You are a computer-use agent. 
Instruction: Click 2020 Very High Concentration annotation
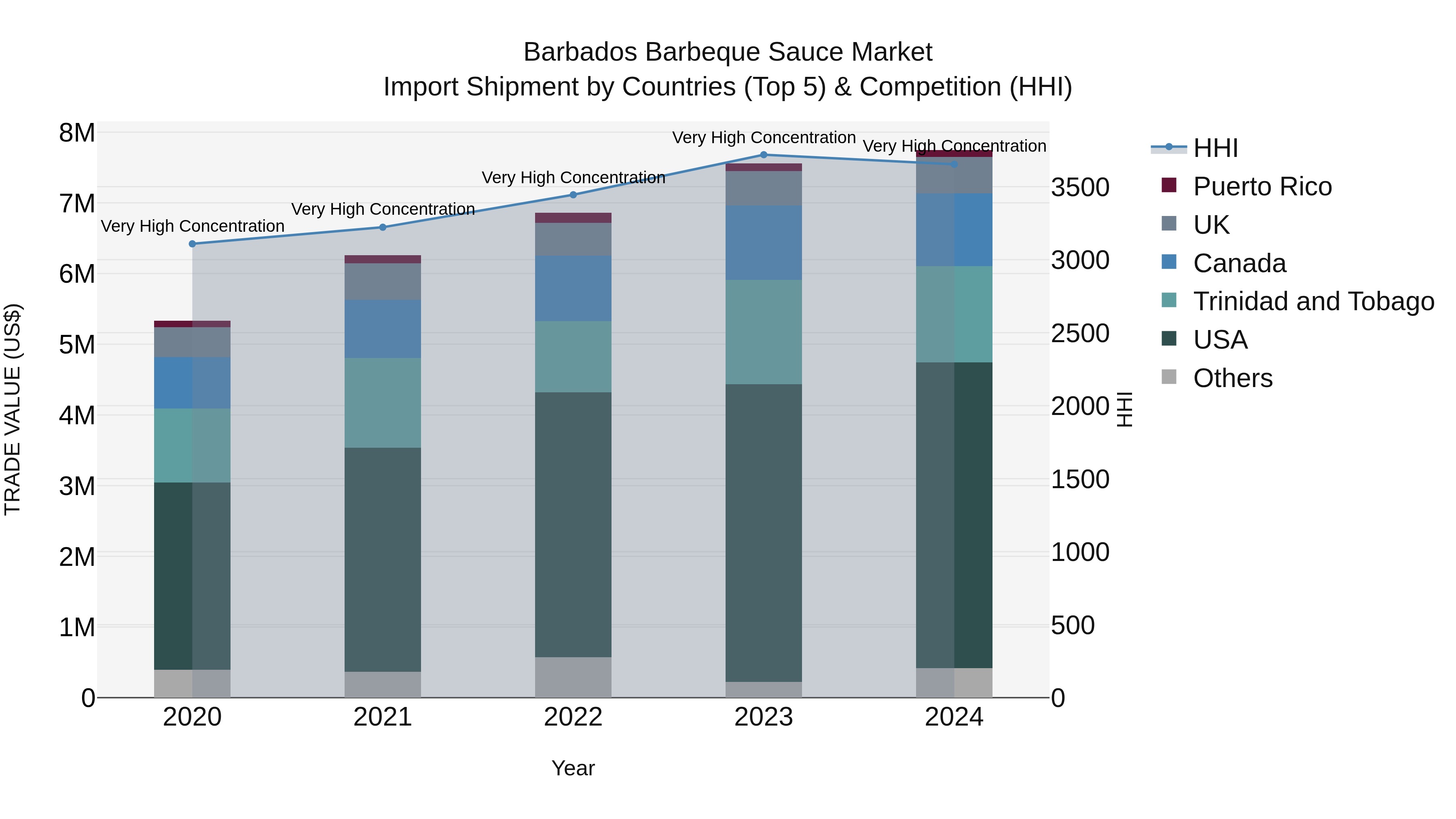(193, 226)
